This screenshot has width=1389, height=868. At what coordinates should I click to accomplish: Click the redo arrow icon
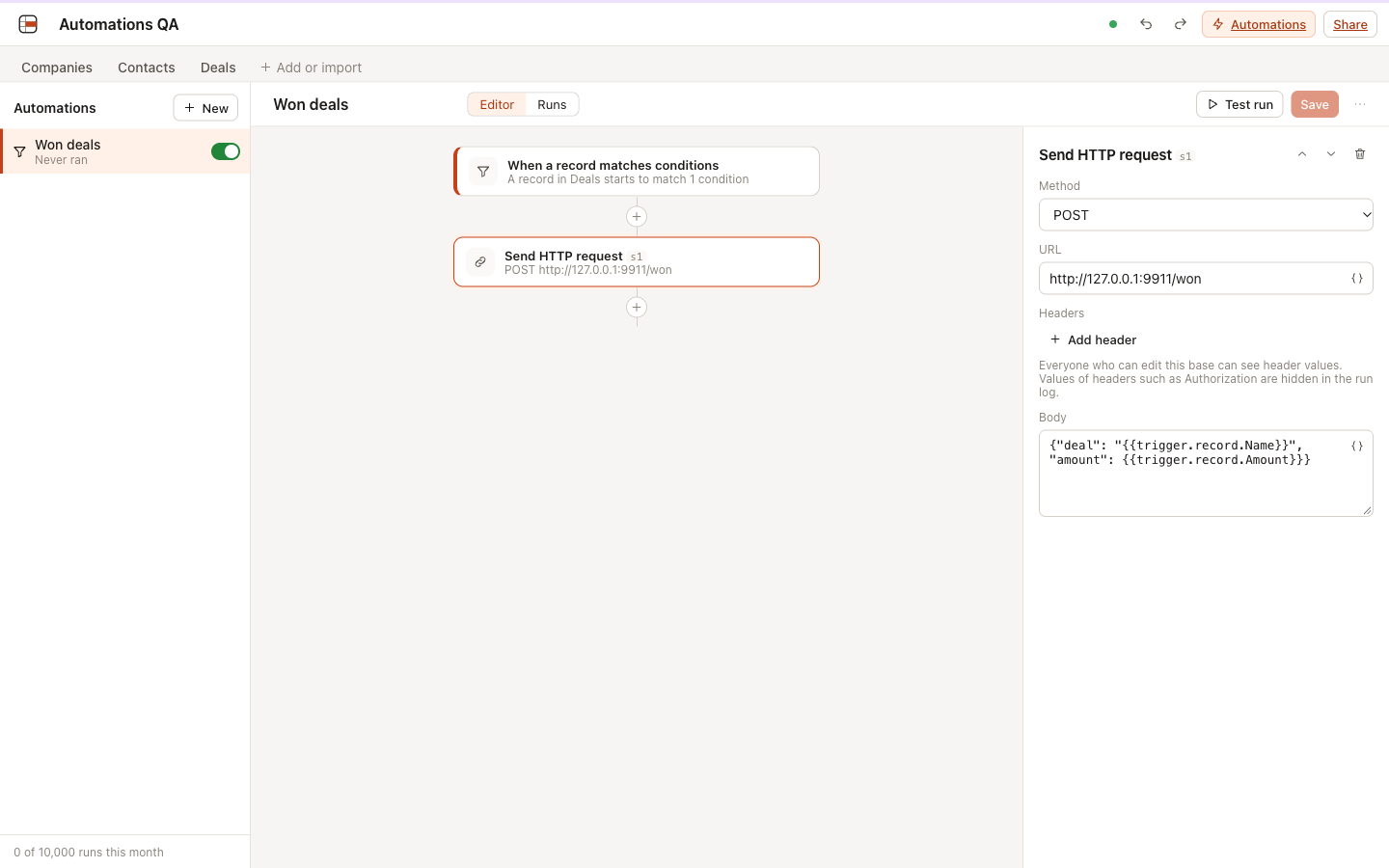(x=1180, y=24)
